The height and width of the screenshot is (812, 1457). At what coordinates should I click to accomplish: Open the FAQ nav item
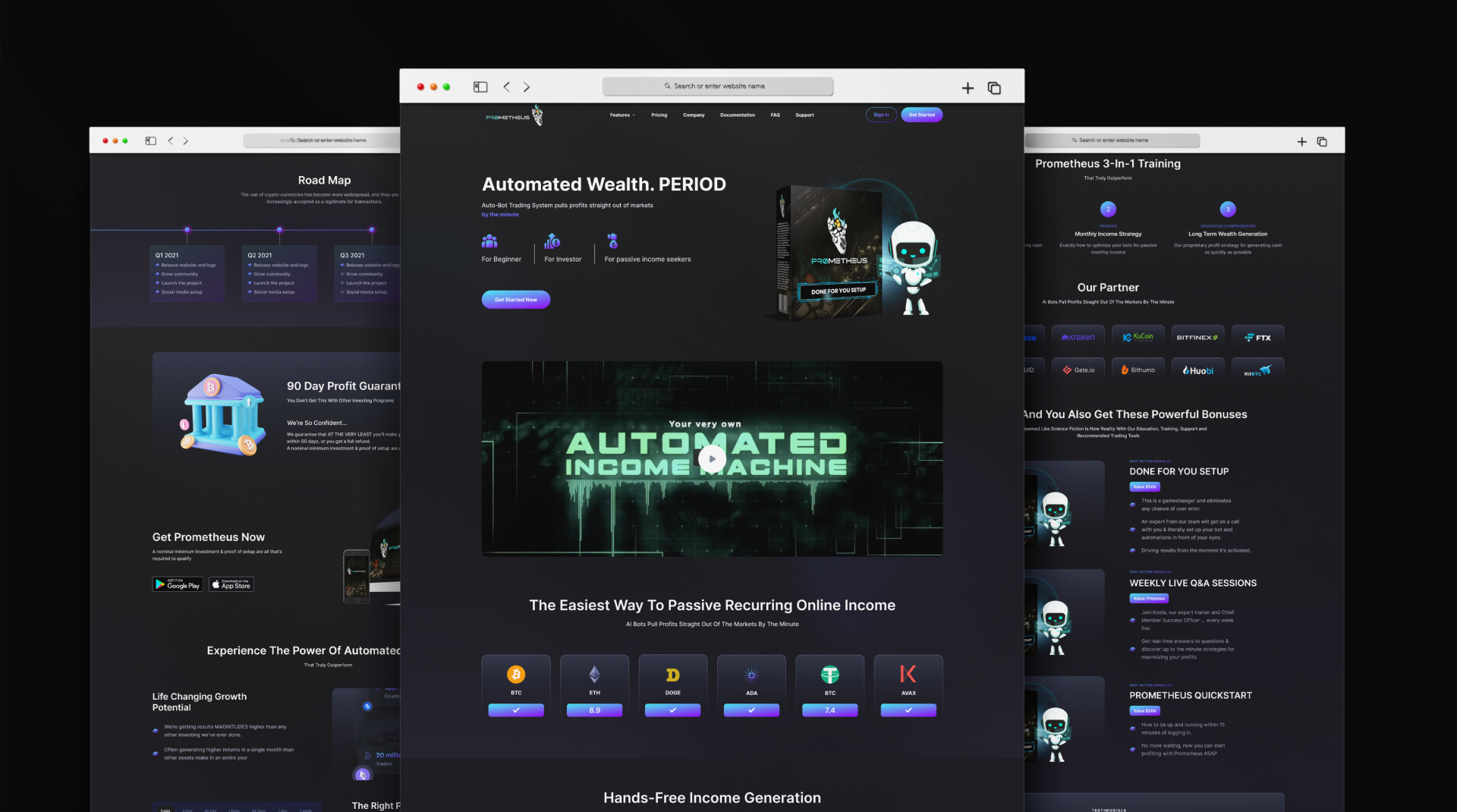pos(775,115)
